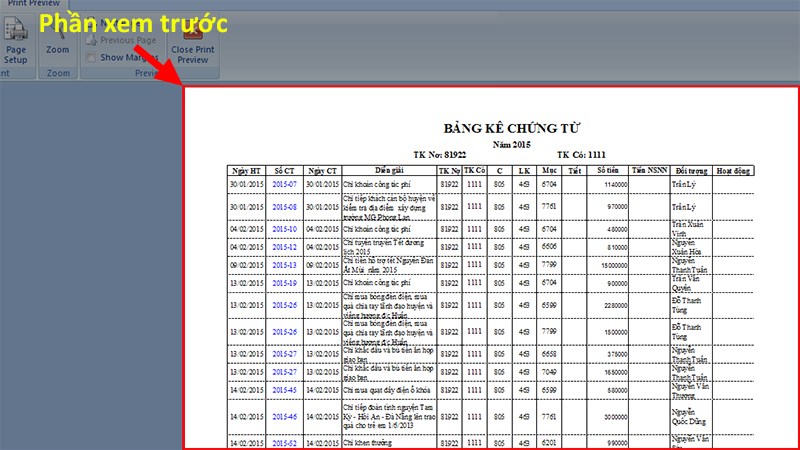The height and width of the screenshot is (450, 800).
Task: Click the amount 1140000
Action: tap(616, 185)
